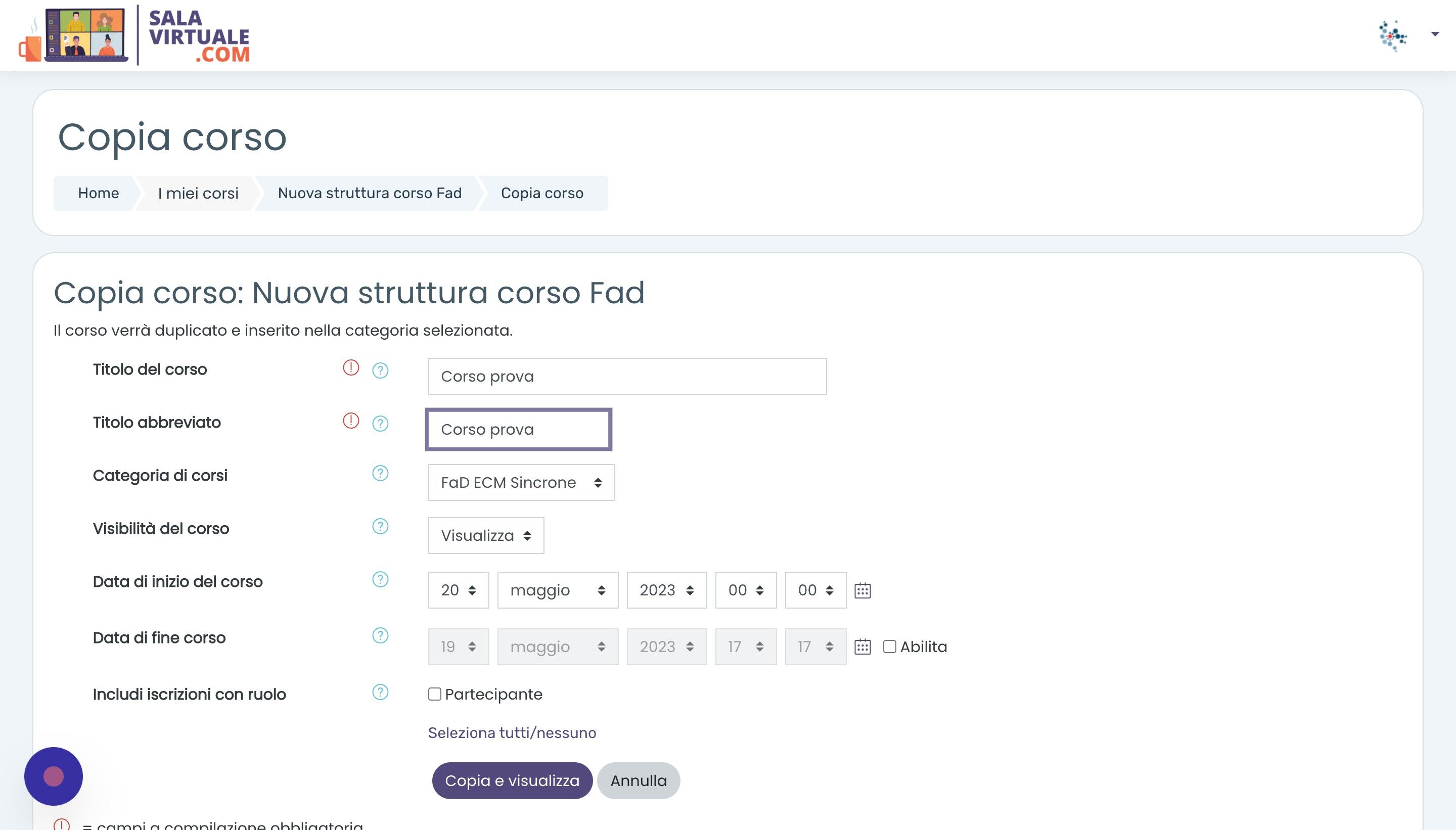The height and width of the screenshot is (830, 1456).
Task: Click Seleziona tutti/nessuno link
Action: pos(511,732)
